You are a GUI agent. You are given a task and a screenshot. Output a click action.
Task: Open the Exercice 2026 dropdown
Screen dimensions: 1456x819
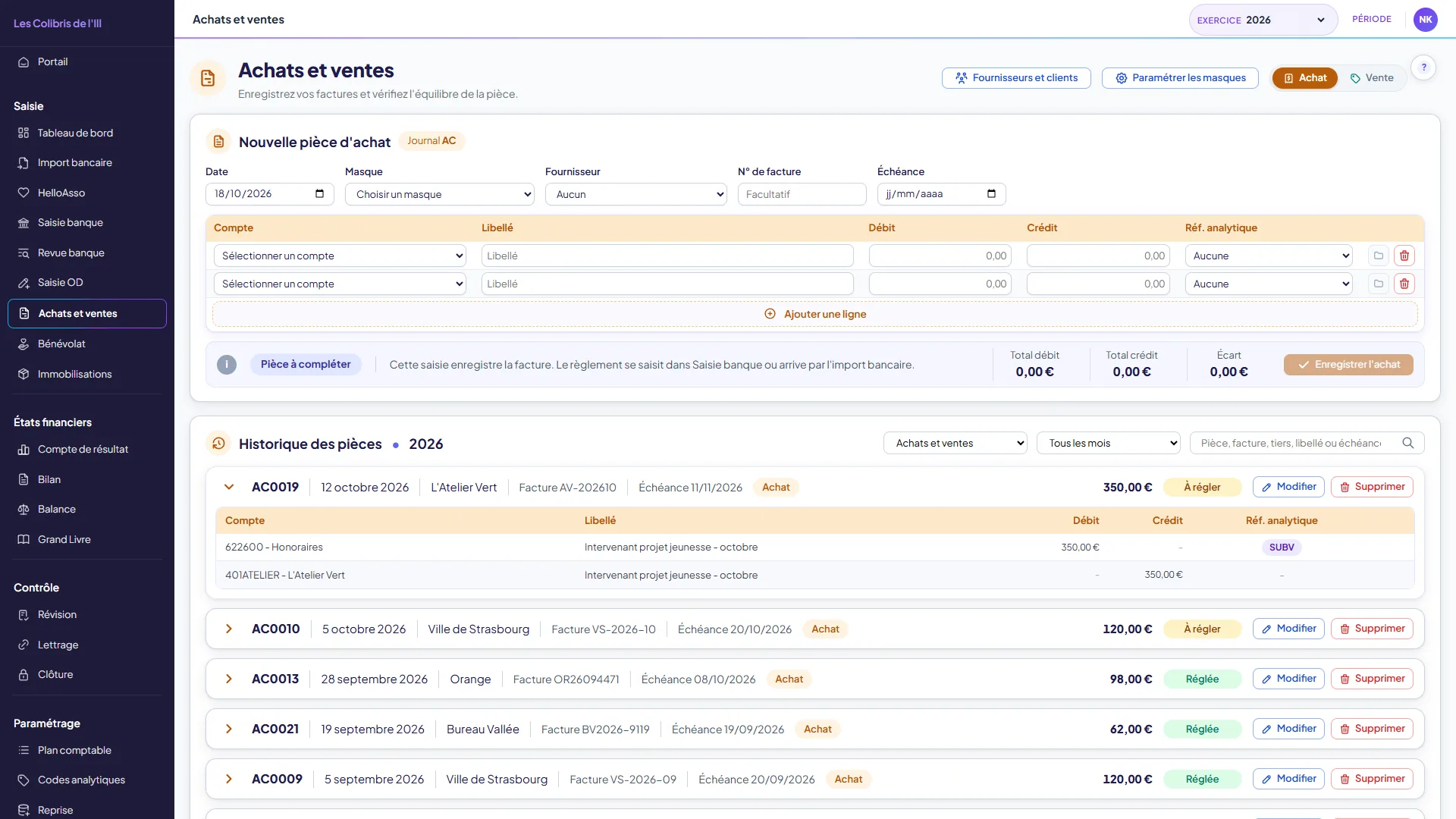click(x=1263, y=20)
